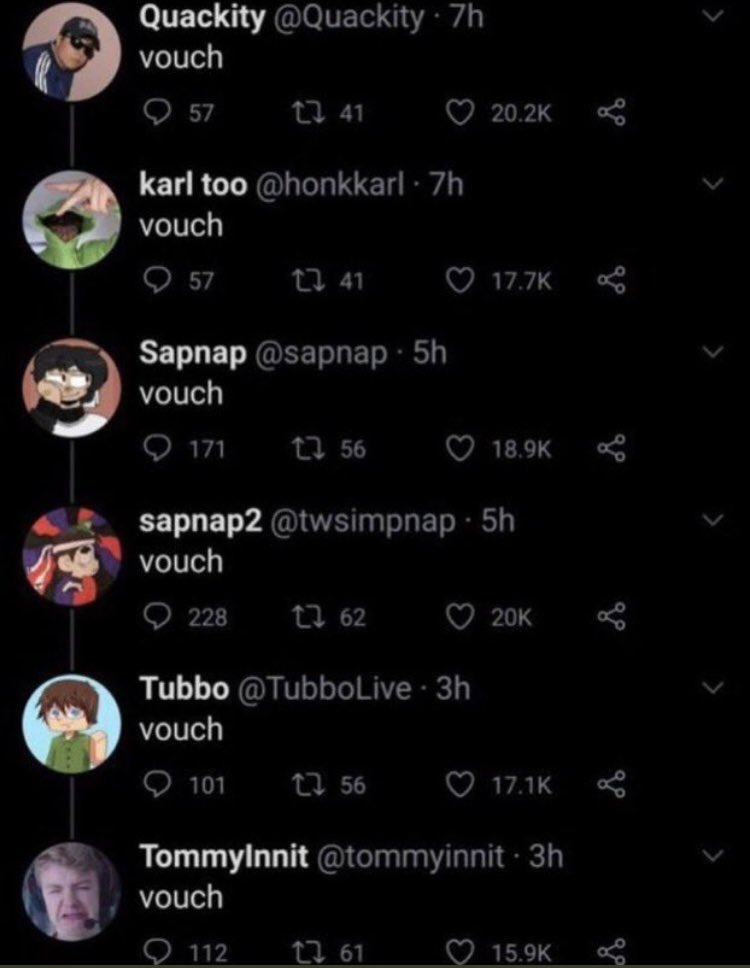Toggle like on Sapnap's 18.9K tweet

point(460,449)
